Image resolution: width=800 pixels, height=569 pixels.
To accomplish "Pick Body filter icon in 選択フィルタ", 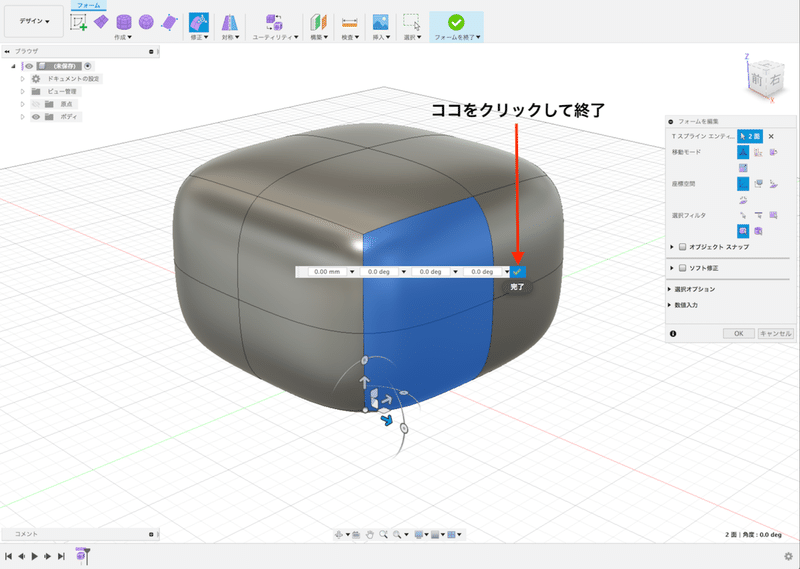I will tap(758, 231).
